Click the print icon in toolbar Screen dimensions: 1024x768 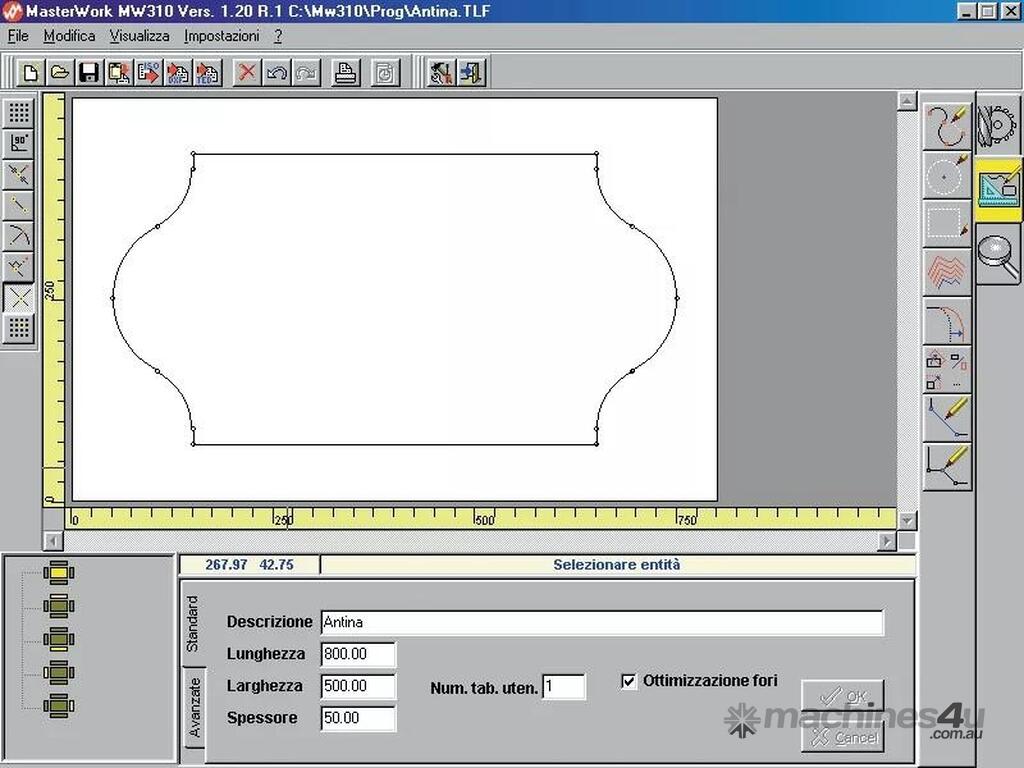click(346, 73)
